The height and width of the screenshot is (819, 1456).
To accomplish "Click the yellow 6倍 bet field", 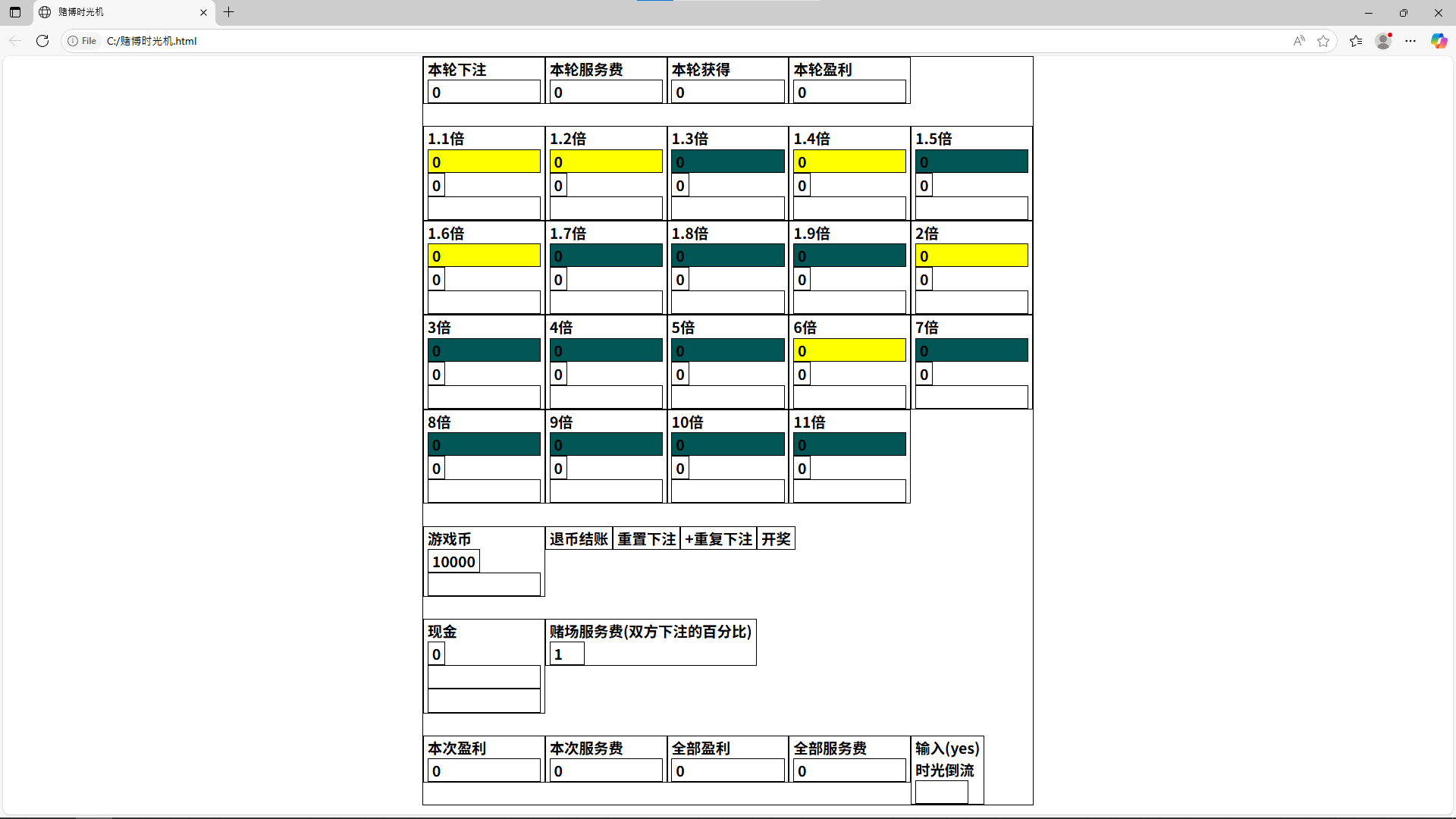I will (849, 350).
